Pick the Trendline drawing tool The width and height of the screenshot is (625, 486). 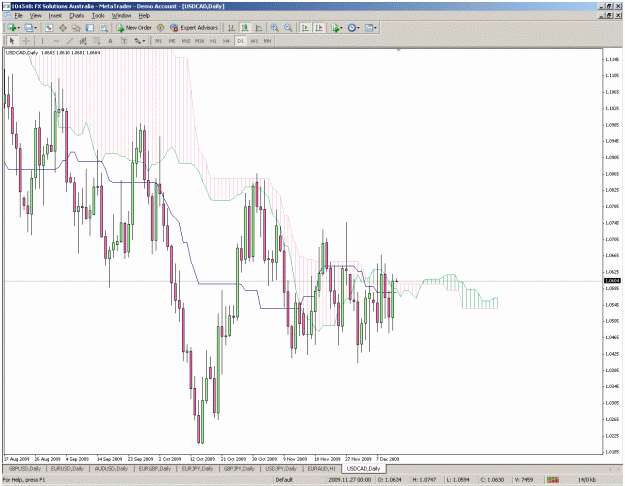69,41
